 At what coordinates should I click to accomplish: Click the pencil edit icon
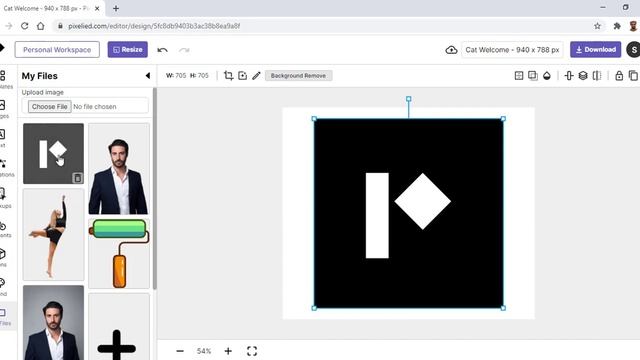click(x=256, y=76)
